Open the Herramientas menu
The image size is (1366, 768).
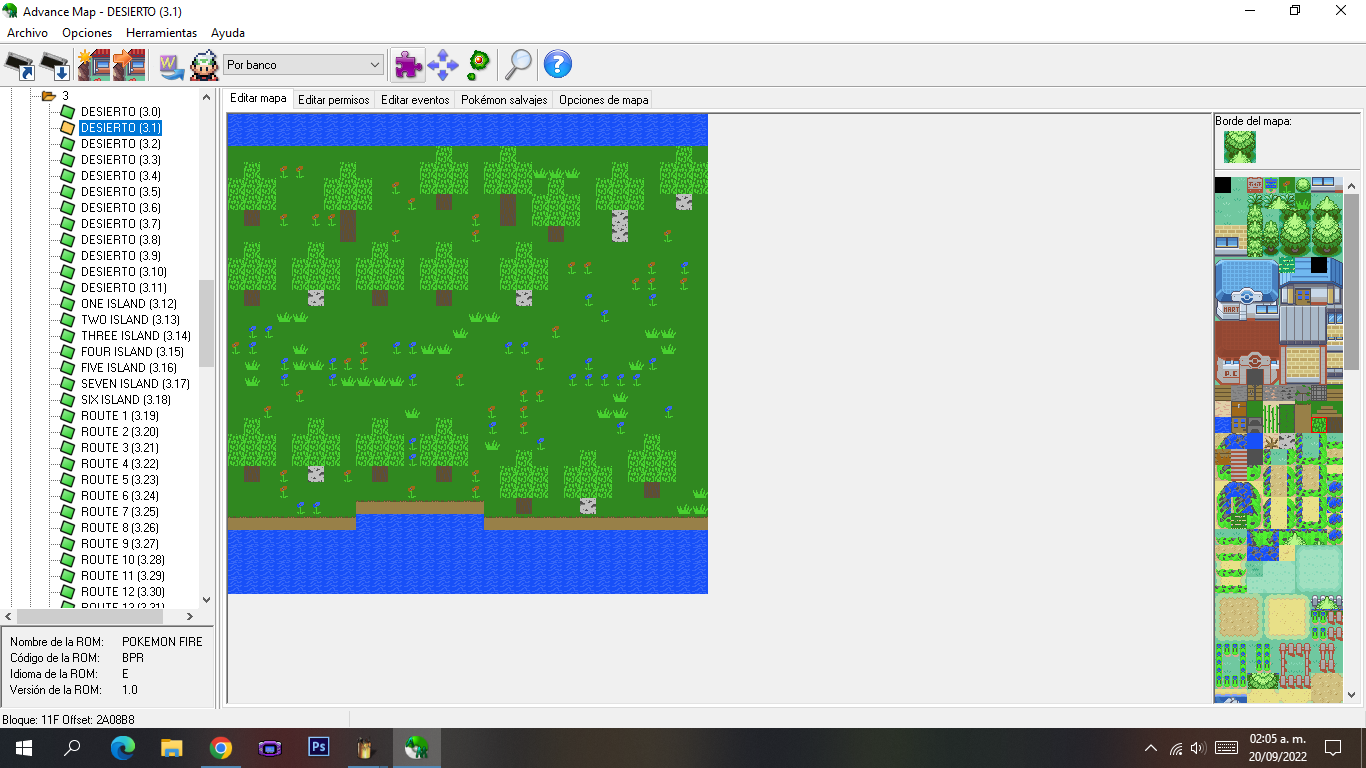[161, 33]
